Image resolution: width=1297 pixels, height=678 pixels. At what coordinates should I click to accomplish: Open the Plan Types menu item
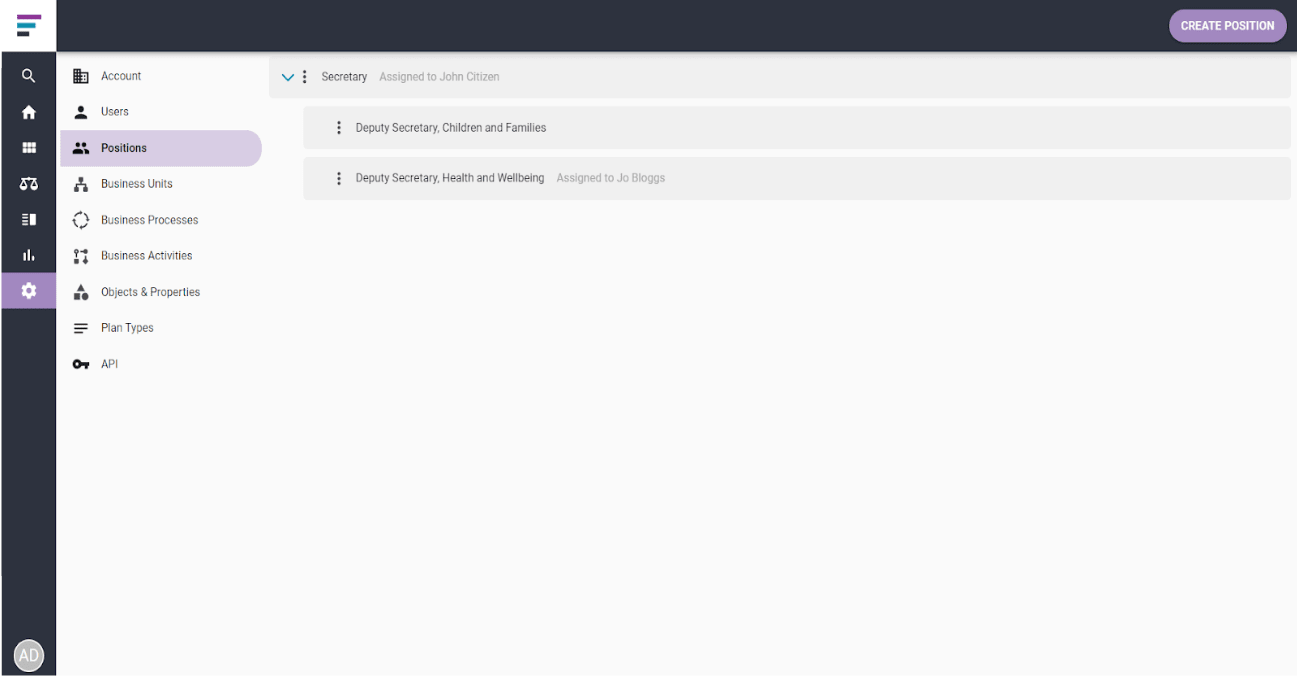161,328
